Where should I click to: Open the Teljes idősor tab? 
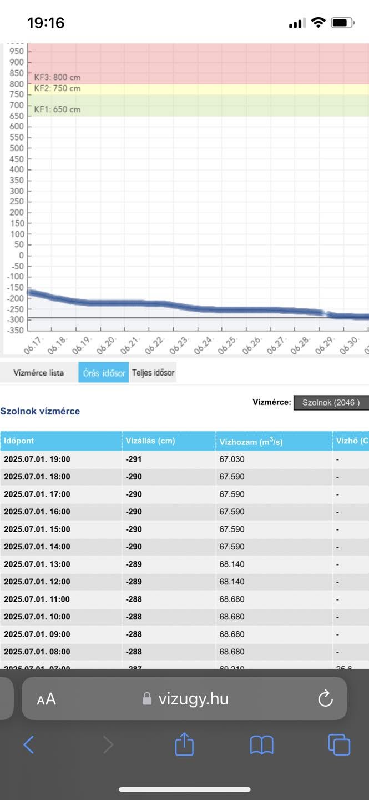pyautogui.click(x=153, y=373)
